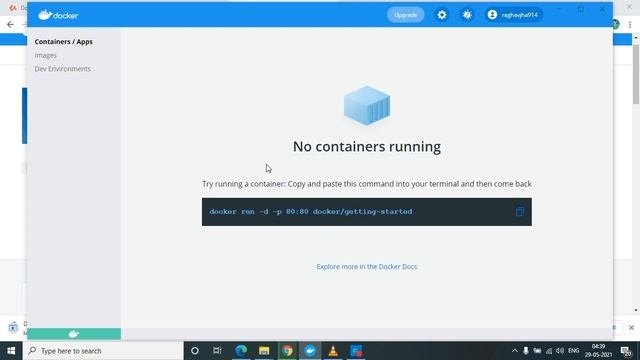Open the Windows Start menu

tap(11, 351)
